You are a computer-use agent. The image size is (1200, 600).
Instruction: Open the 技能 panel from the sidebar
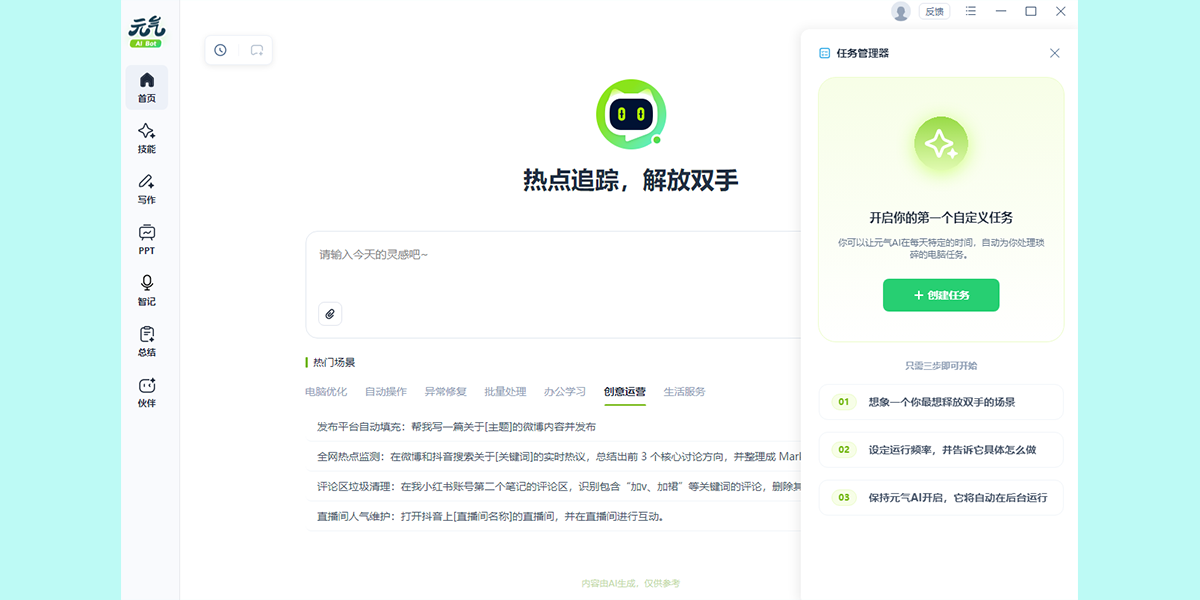(x=146, y=138)
